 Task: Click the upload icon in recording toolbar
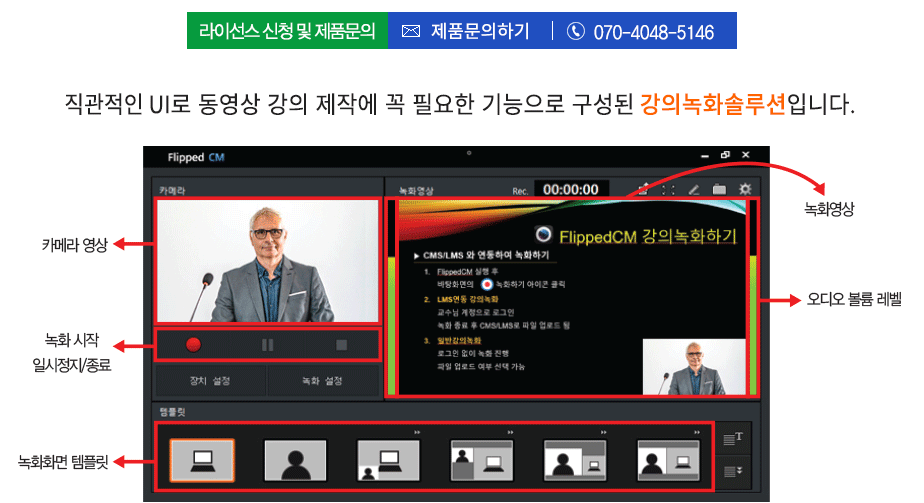coord(643,188)
